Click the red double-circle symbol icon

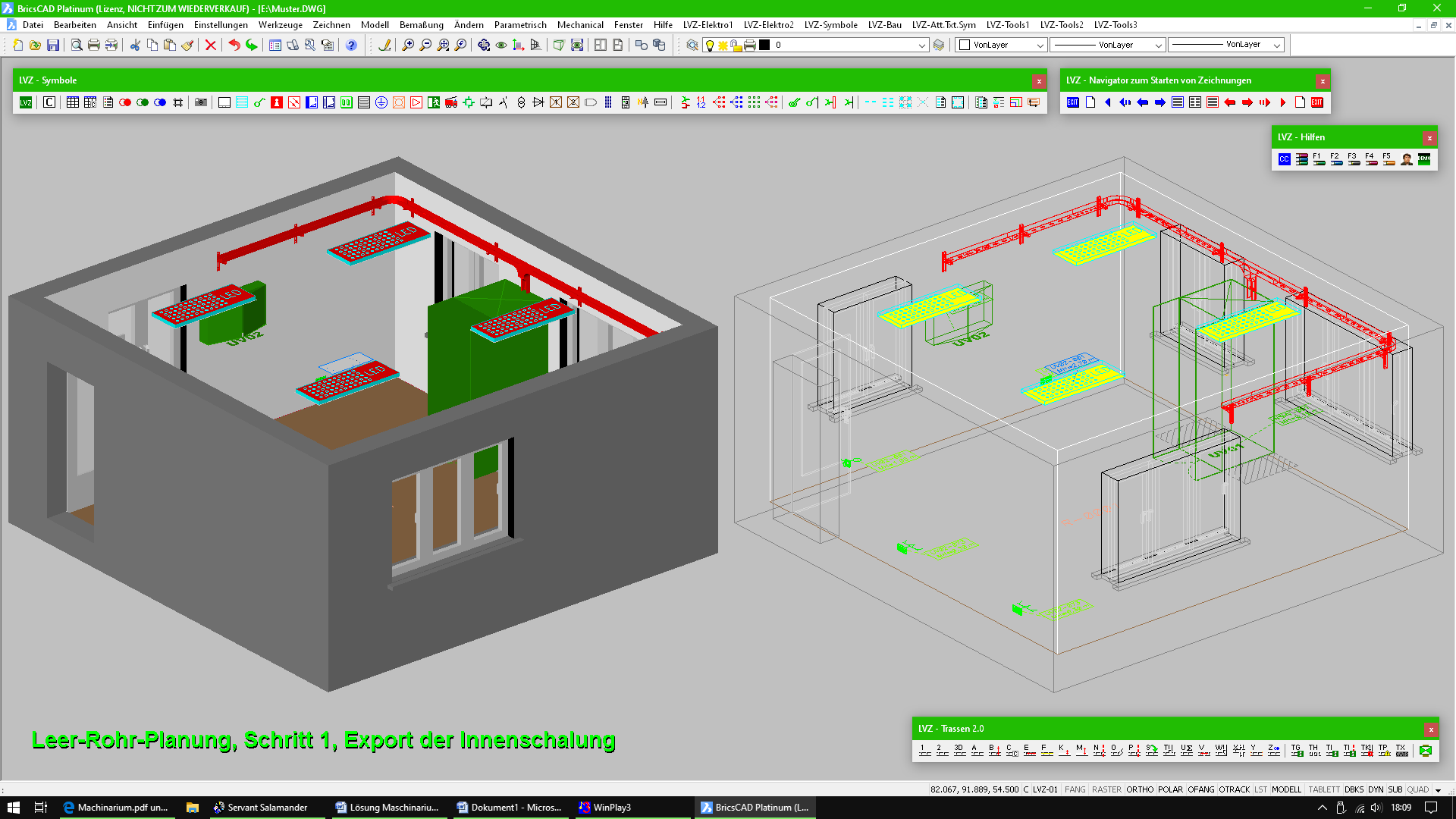point(125,102)
